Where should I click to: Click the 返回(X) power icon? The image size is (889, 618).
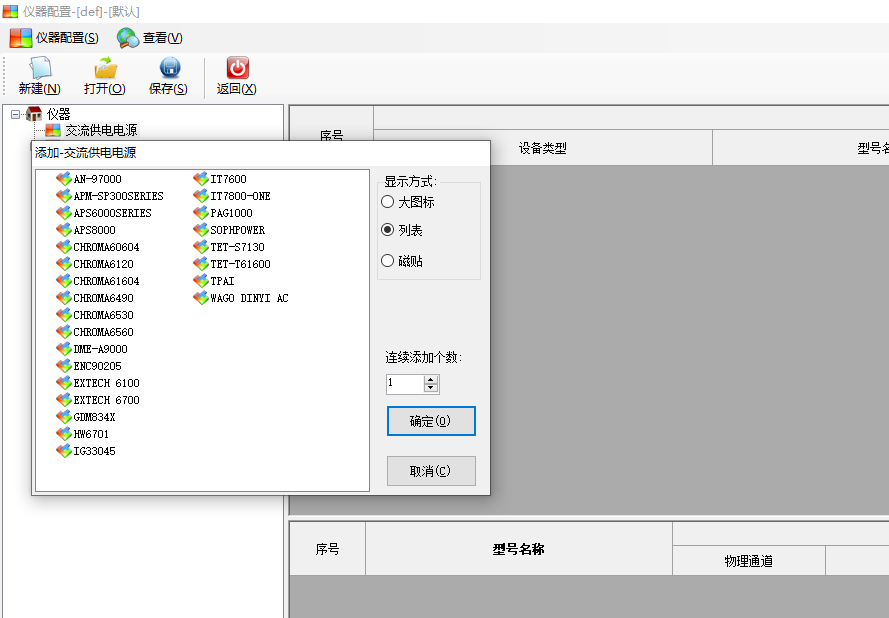pyautogui.click(x=238, y=68)
